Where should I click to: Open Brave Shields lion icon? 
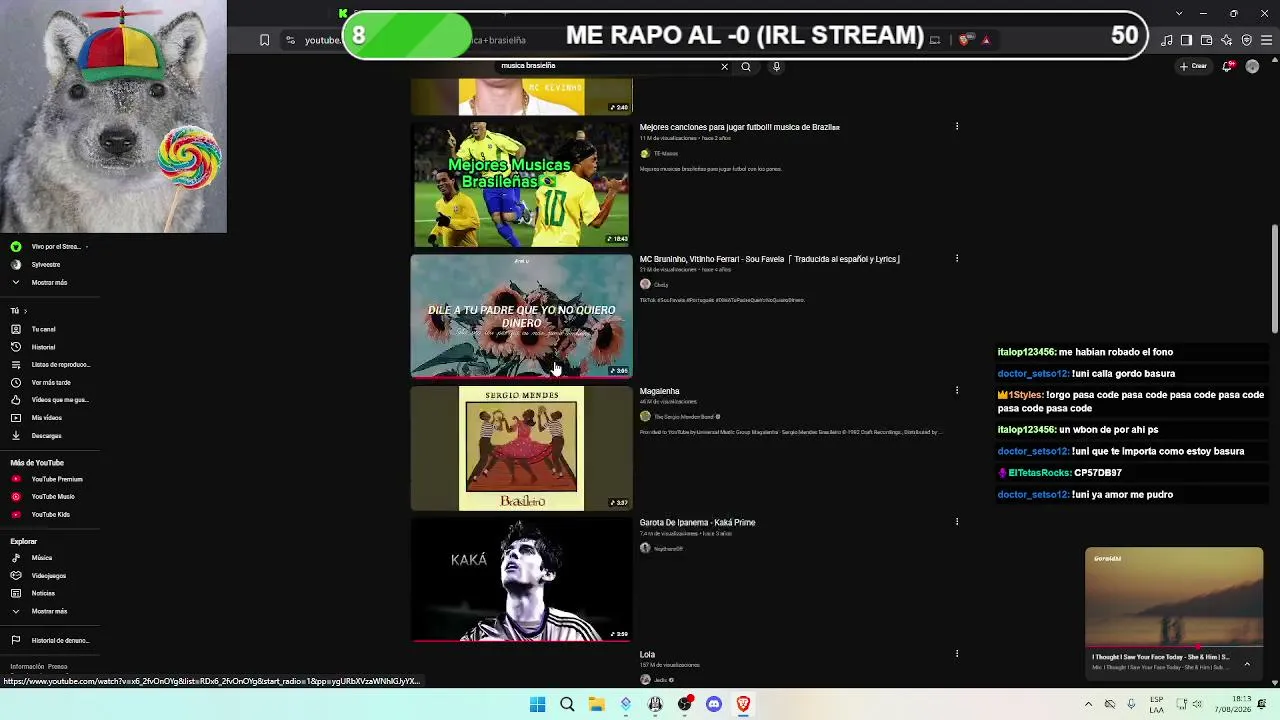pos(964,40)
